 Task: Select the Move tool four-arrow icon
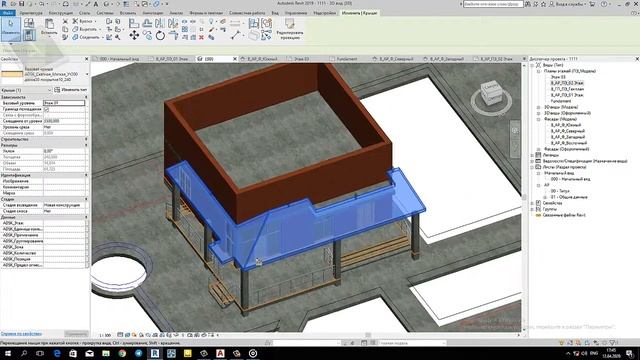point(134,36)
